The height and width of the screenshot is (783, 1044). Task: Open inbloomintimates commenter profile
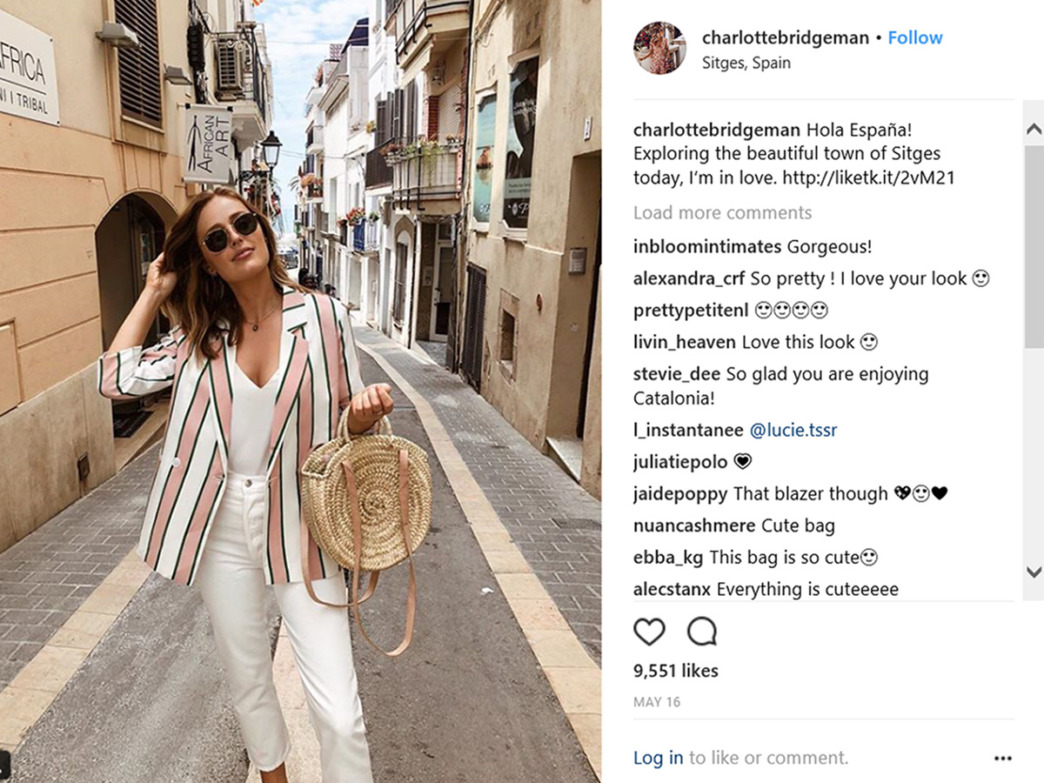707,247
